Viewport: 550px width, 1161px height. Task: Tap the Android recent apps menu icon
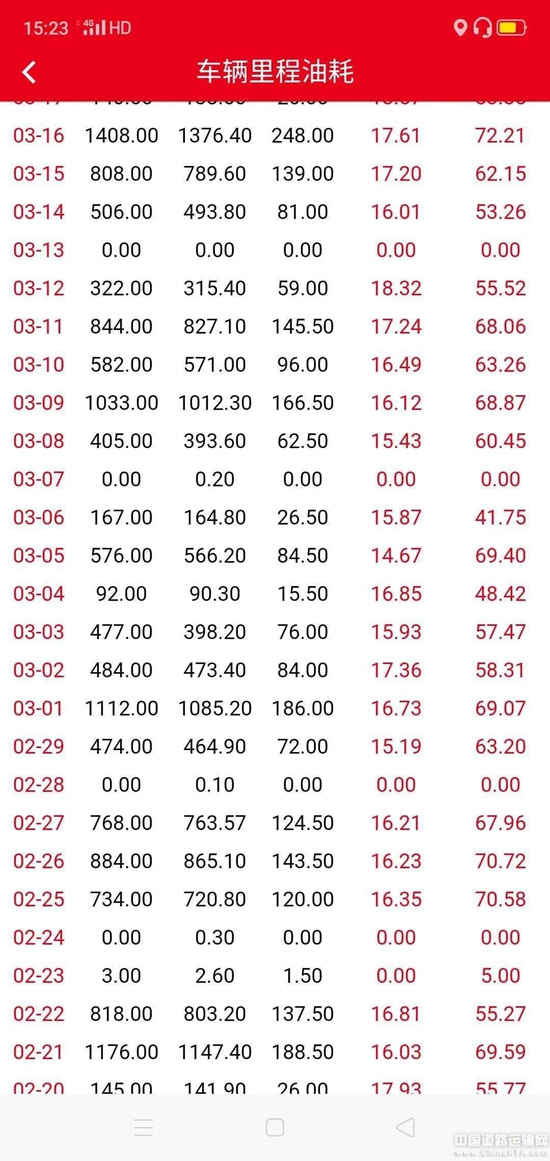[x=144, y=1128]
